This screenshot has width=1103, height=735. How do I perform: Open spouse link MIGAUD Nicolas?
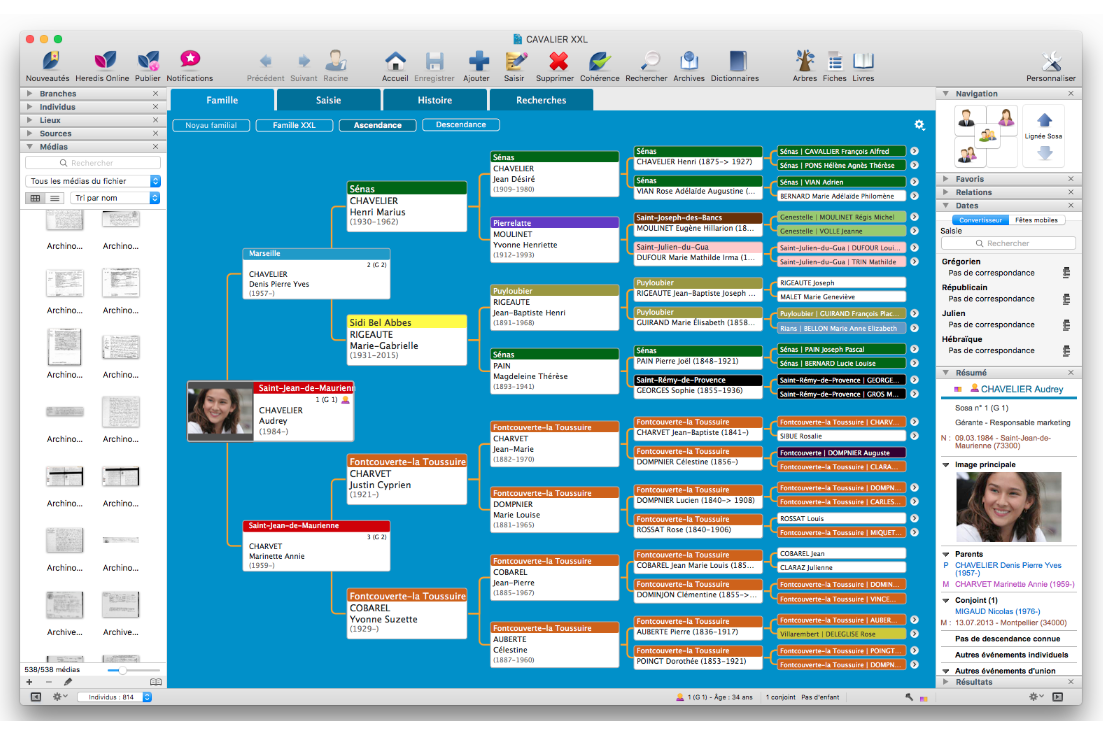pyautogui.click(x=997, y=612)
